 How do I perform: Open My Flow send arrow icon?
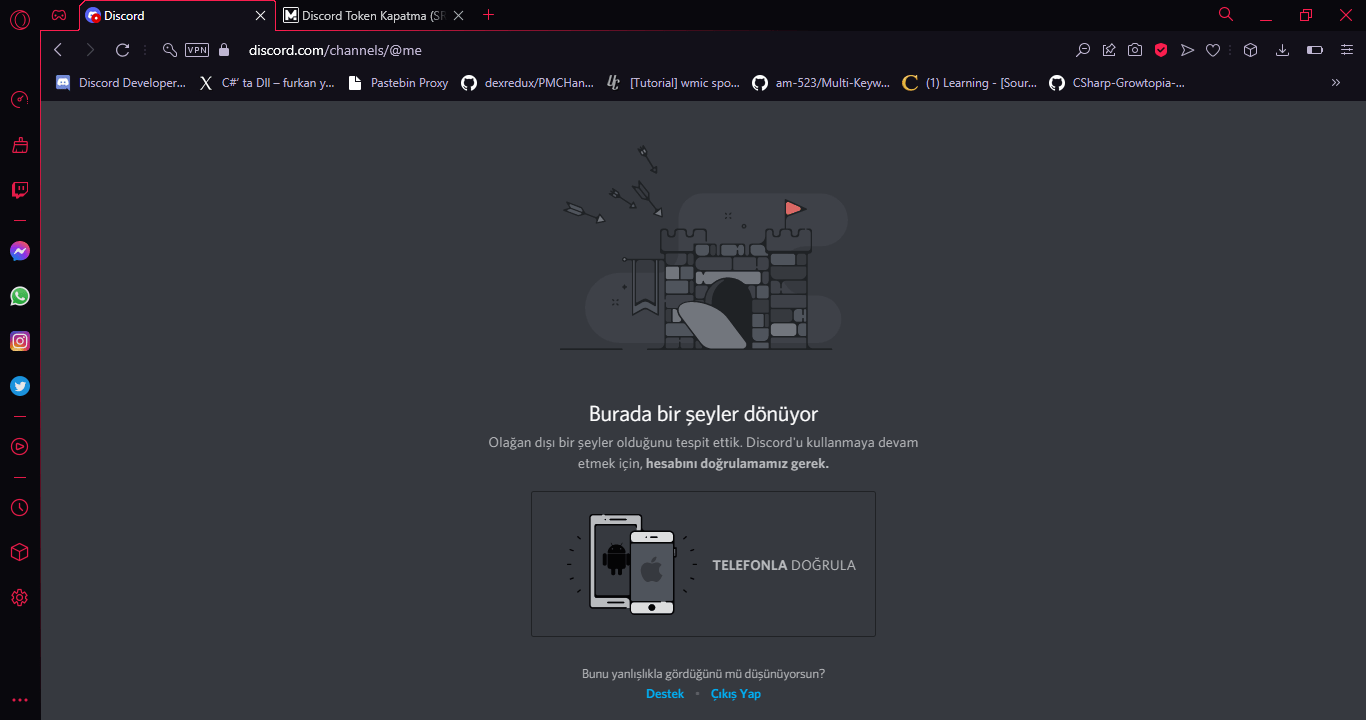coord(1187,50)
